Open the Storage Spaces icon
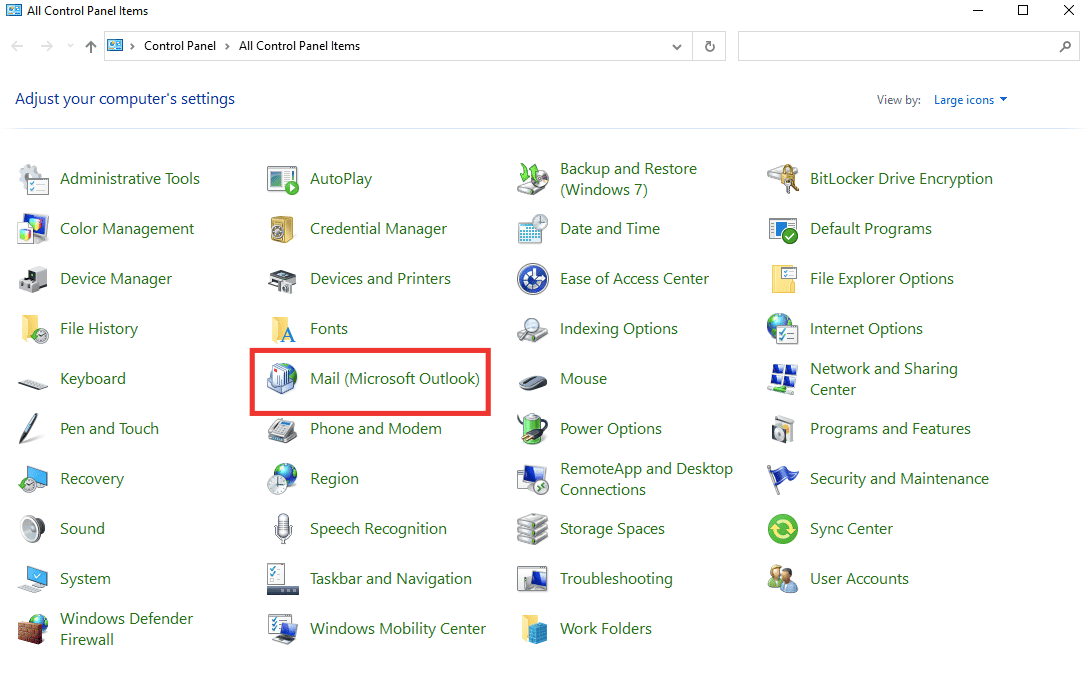 pyautogui.click(x=533, y=529)
